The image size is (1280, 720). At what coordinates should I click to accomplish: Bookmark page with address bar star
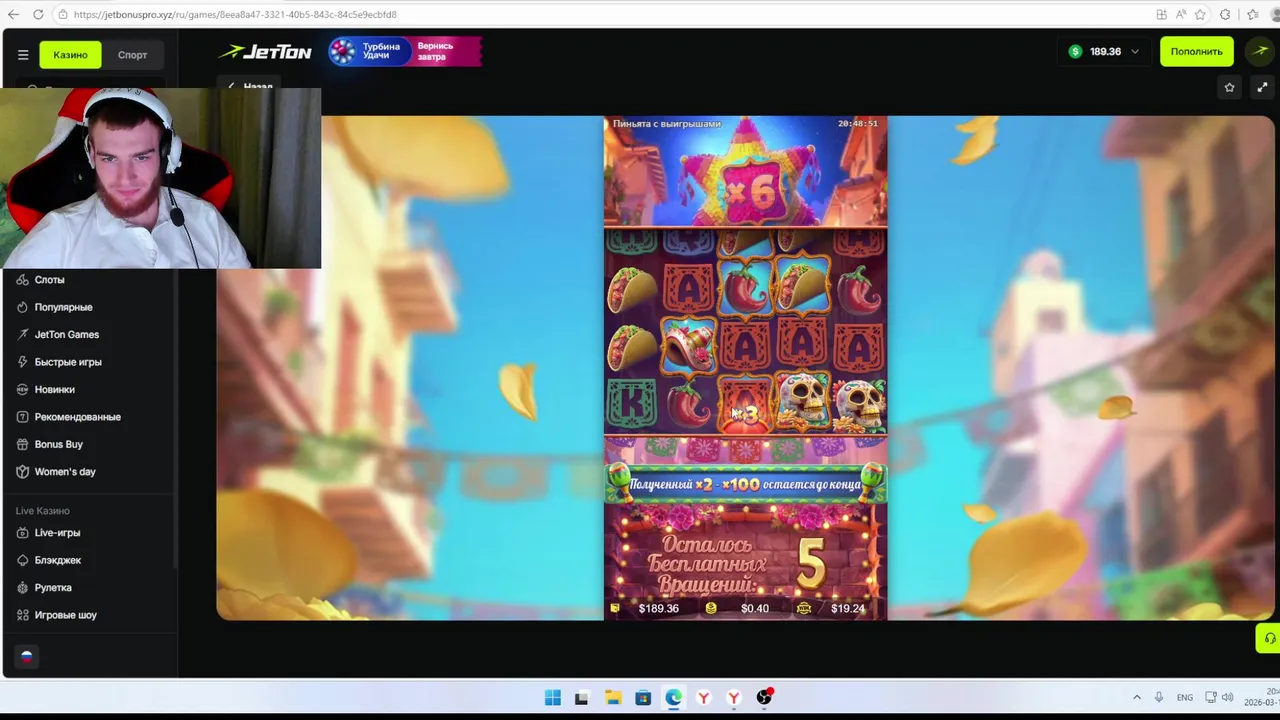pos(1200,15)
